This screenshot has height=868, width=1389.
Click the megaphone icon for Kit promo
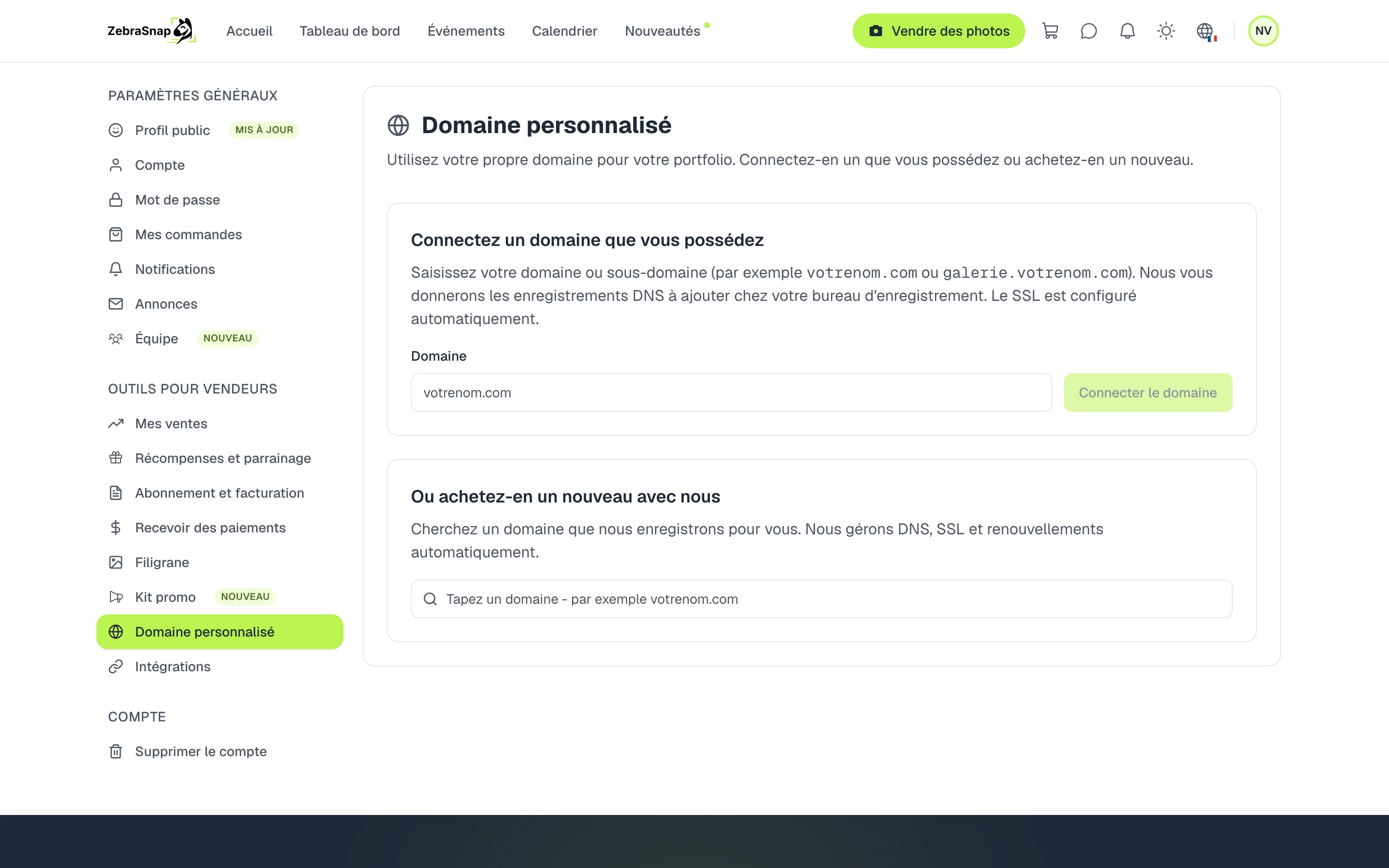coord(116,597)
